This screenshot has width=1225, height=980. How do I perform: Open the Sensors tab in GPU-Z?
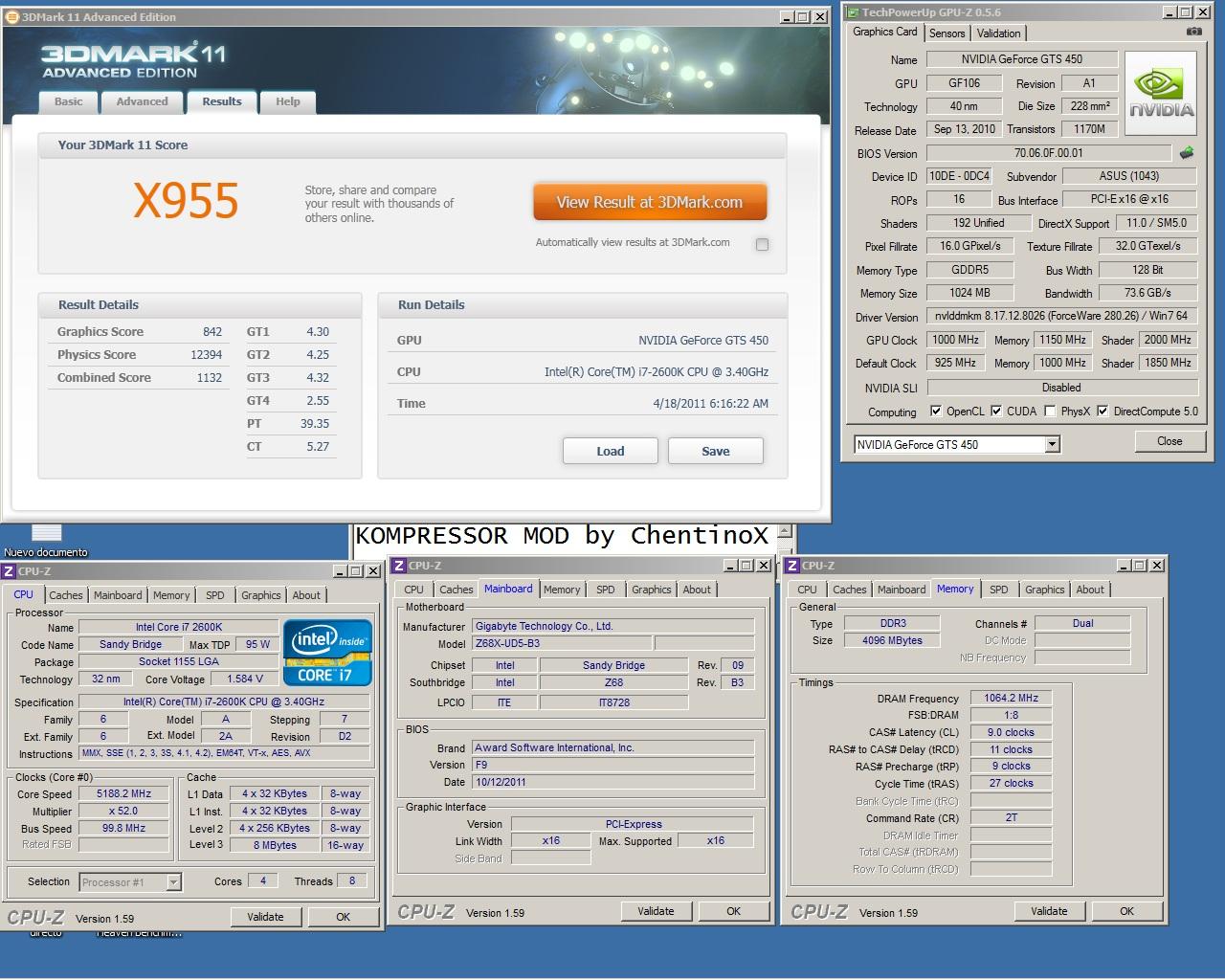click(x=947, y=33)
